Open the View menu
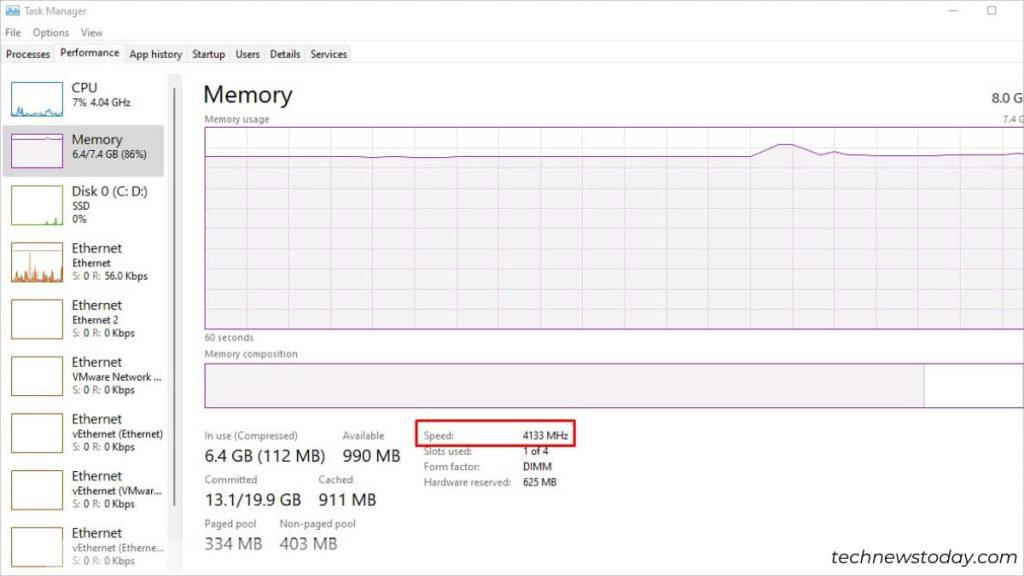Viewport: 1024px width, 576px height. pos(91,32)
